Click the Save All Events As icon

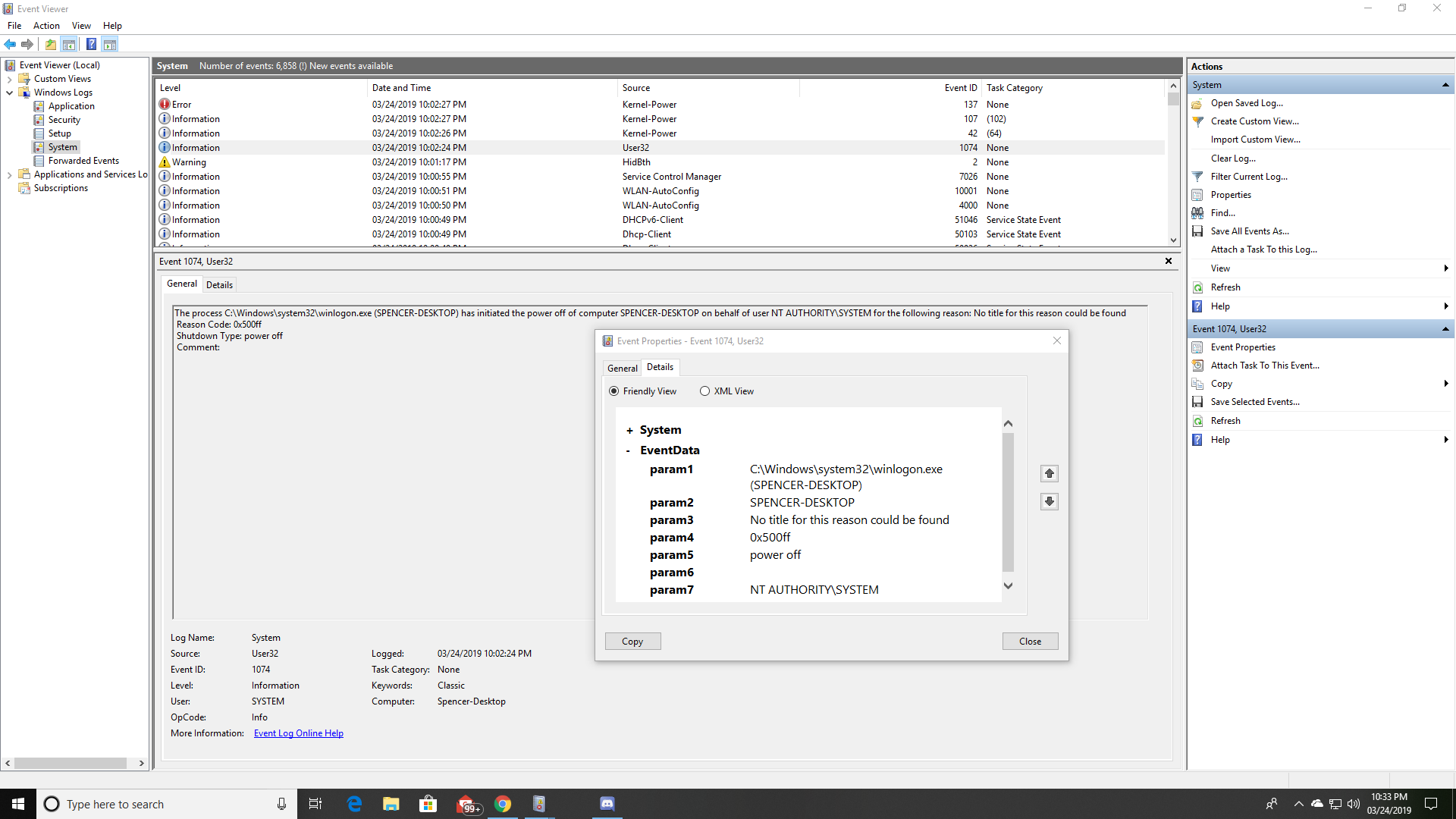(x=1197, y=231)
